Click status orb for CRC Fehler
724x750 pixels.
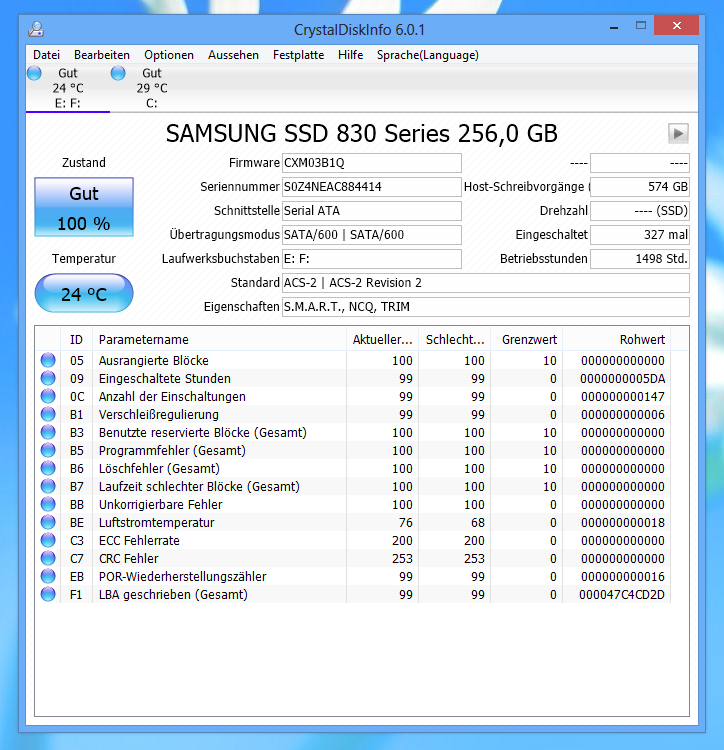click(x=48, y=558)
